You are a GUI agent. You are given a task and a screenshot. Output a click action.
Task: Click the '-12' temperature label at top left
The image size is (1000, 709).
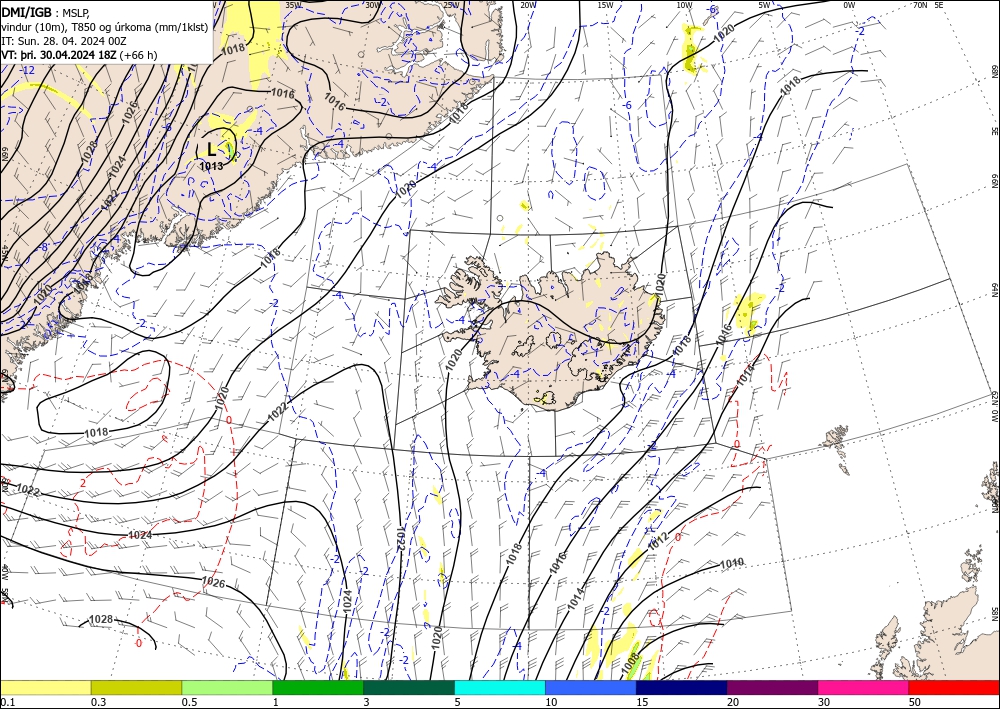click(27, 70)
